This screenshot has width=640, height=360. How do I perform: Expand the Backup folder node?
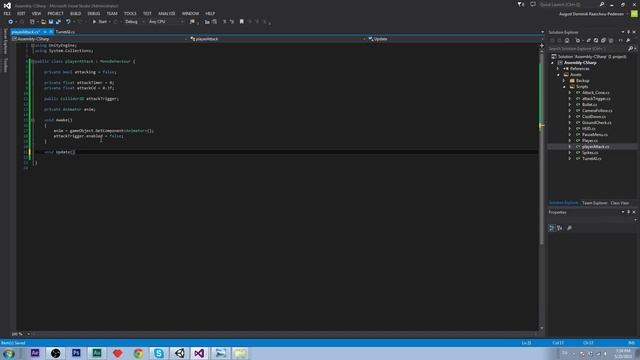pyautogui.click(x=564, y=81)
